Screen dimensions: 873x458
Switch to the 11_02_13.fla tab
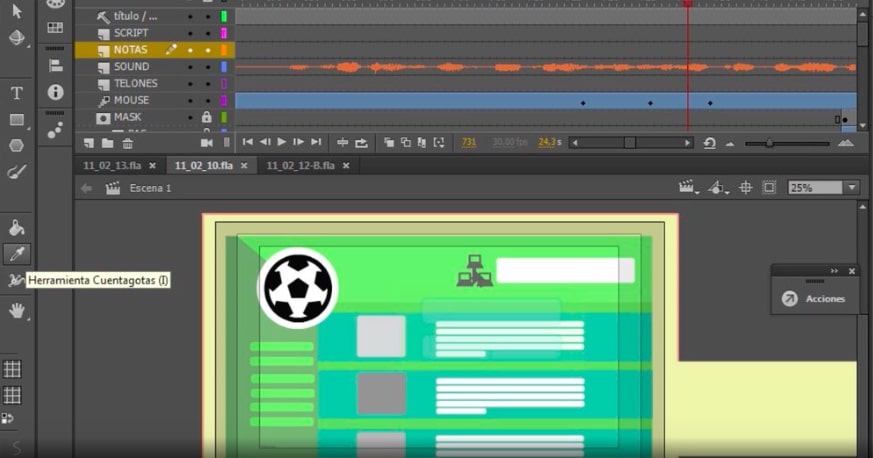112,165
